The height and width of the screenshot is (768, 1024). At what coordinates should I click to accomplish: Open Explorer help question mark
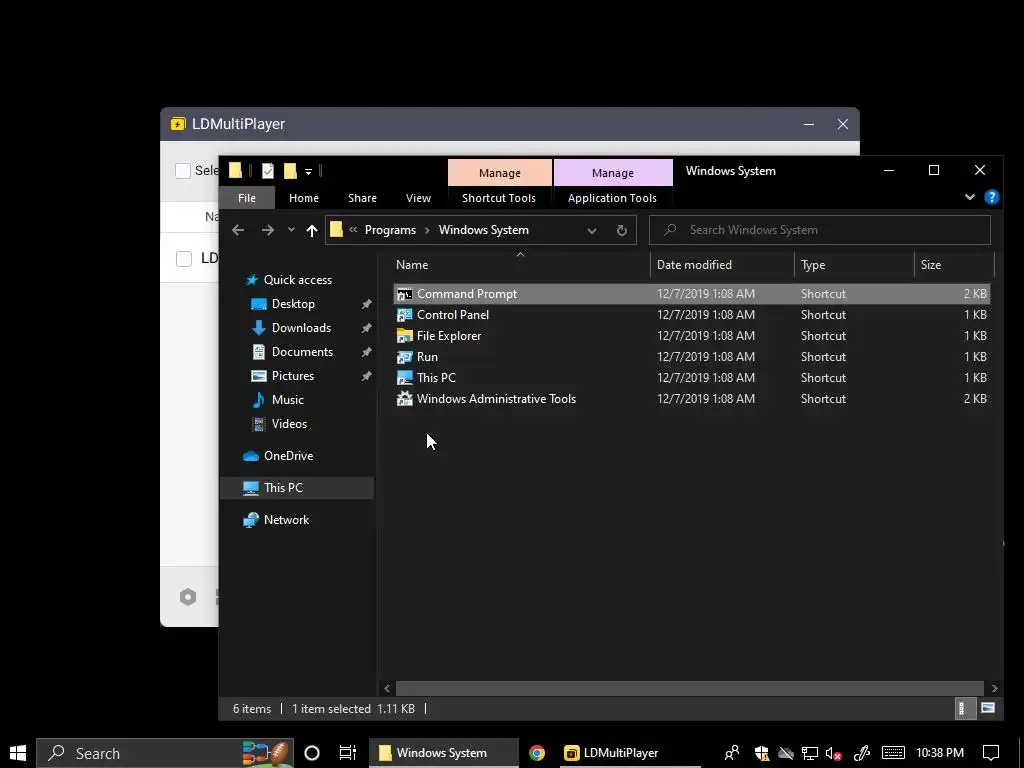pyautogui.click(x=991, y=197)
